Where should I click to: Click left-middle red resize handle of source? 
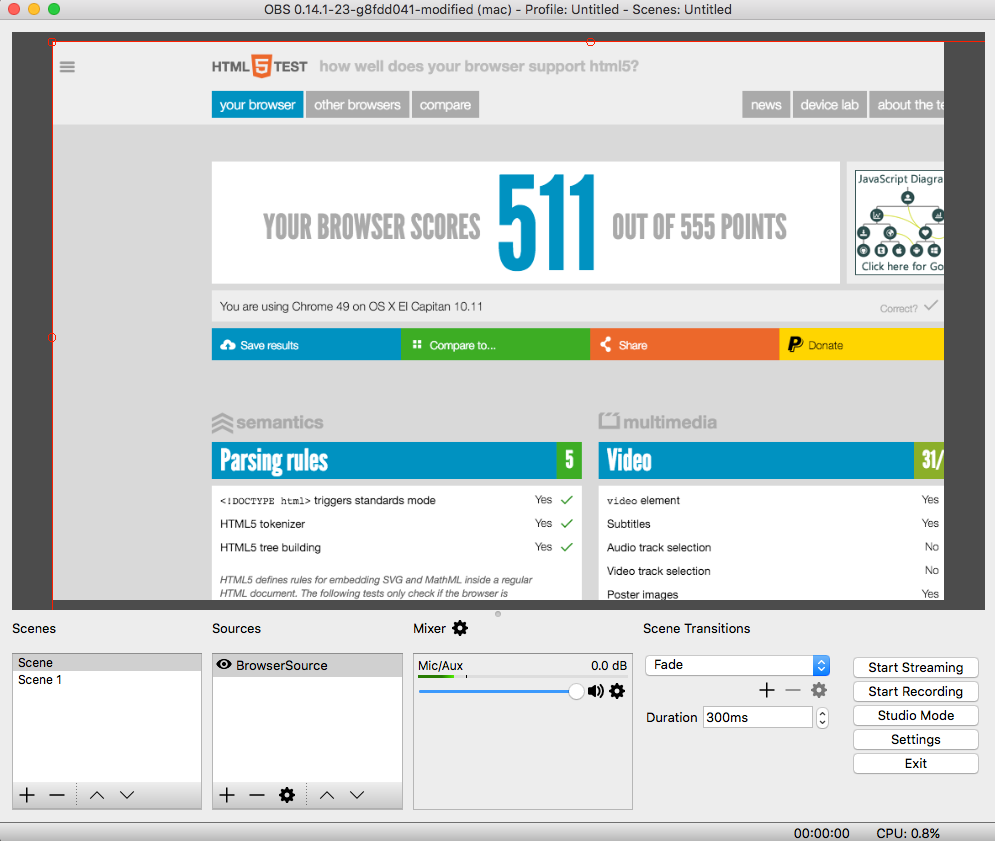52,338
